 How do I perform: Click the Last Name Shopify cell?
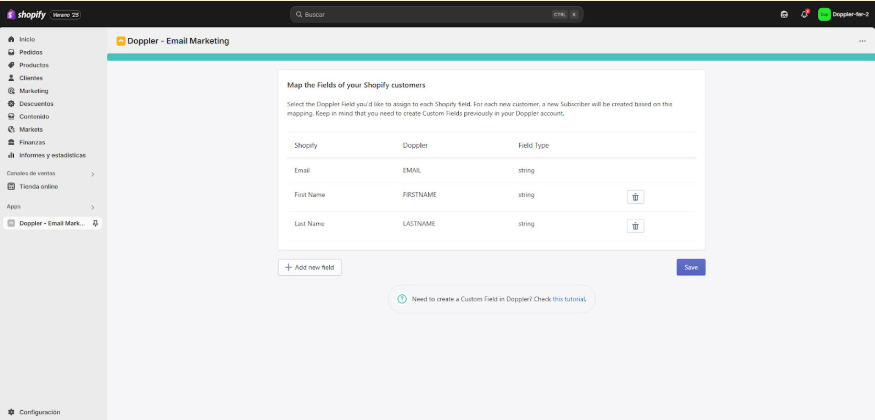click(x=309, y=224)
